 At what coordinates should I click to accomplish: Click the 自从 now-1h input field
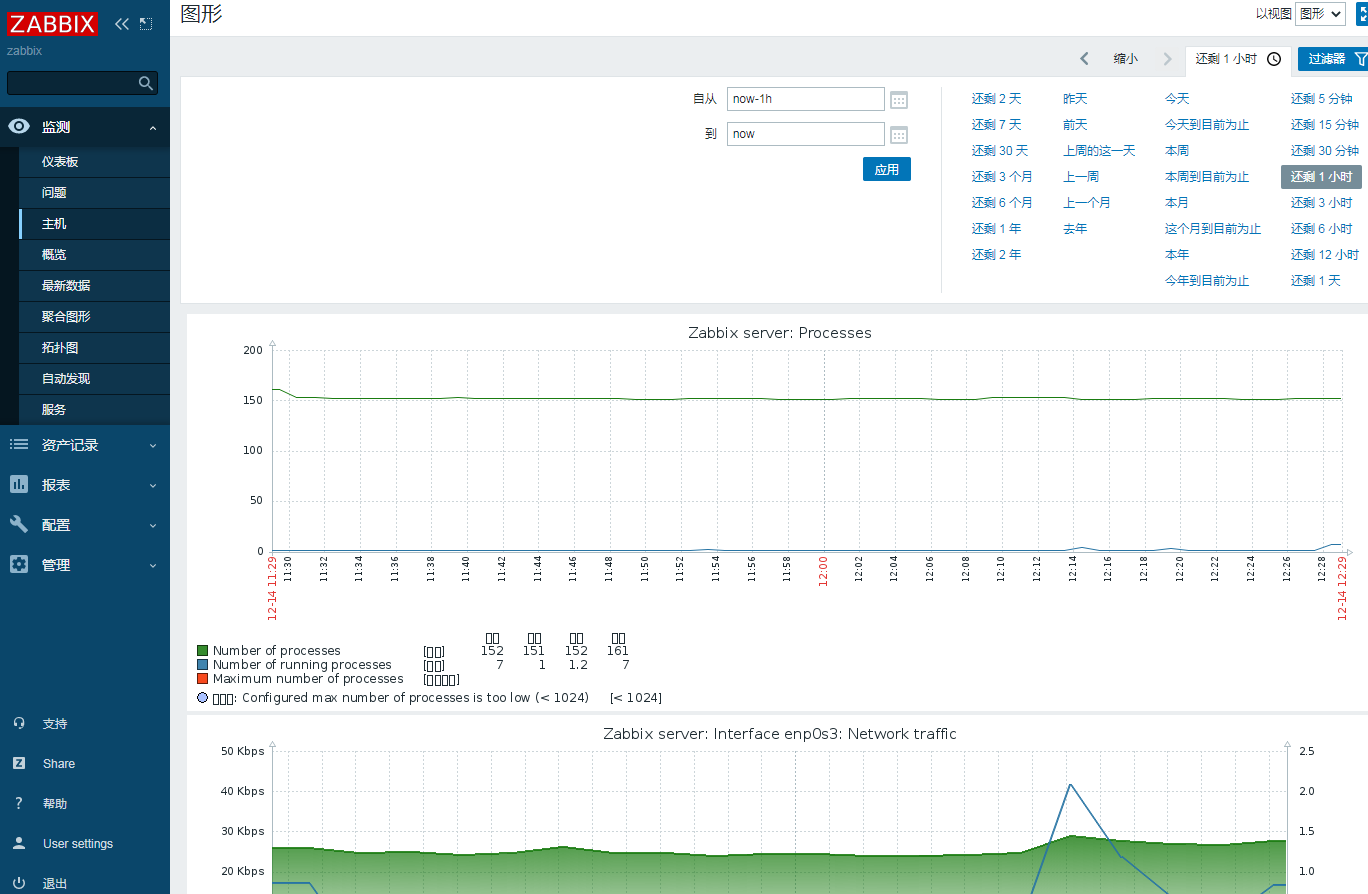pyautogui.click(x=806, y=99)
